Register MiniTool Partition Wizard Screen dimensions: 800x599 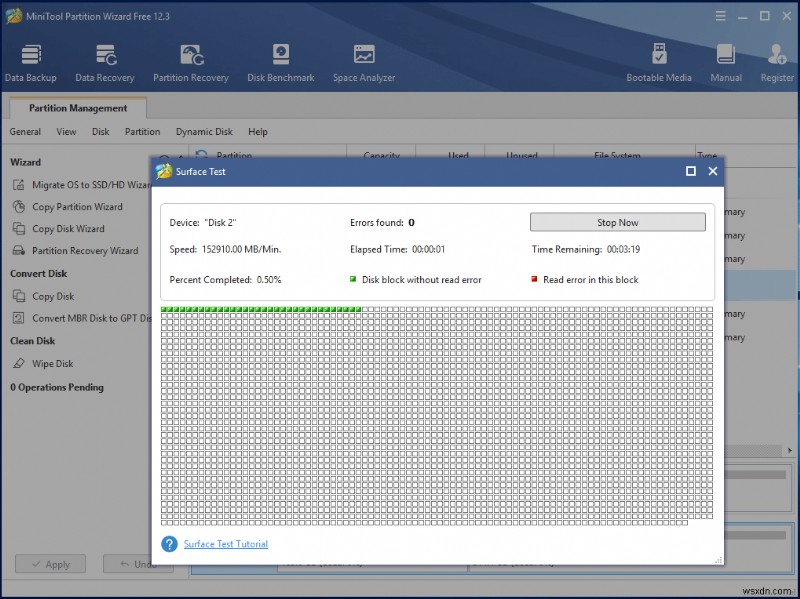pos(777,60)
